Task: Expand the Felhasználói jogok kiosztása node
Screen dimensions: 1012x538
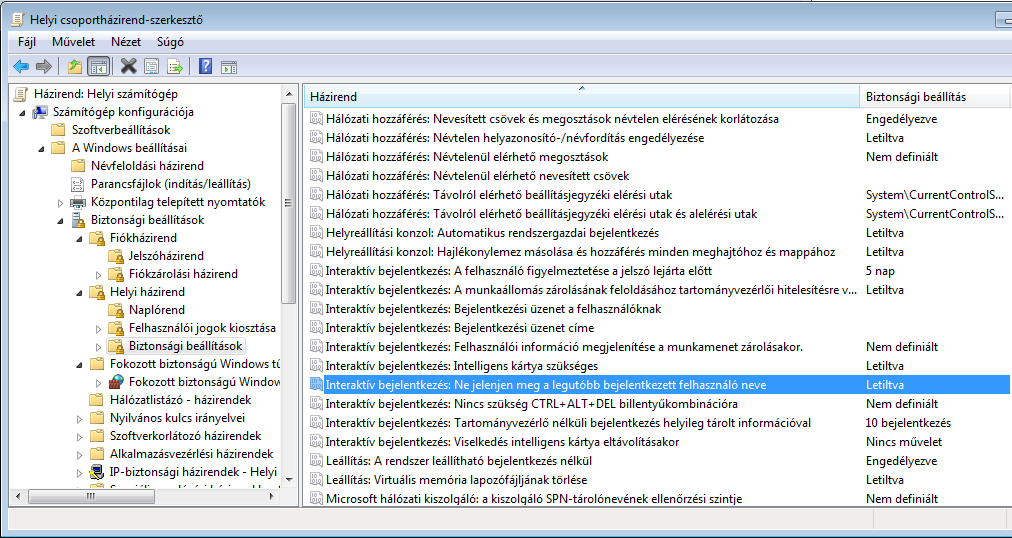Action: (x=99, y=328)
